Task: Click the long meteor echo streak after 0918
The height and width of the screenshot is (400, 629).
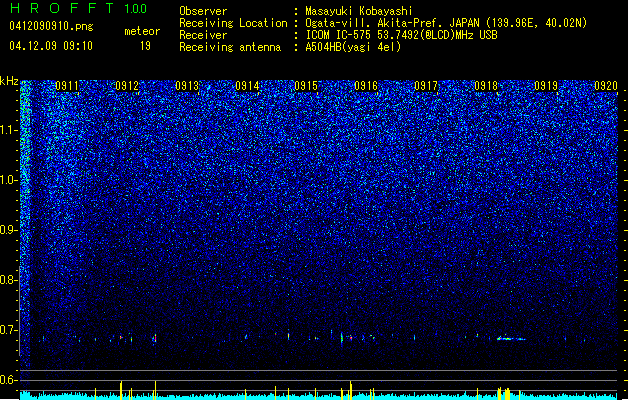Action: point(511,338)
